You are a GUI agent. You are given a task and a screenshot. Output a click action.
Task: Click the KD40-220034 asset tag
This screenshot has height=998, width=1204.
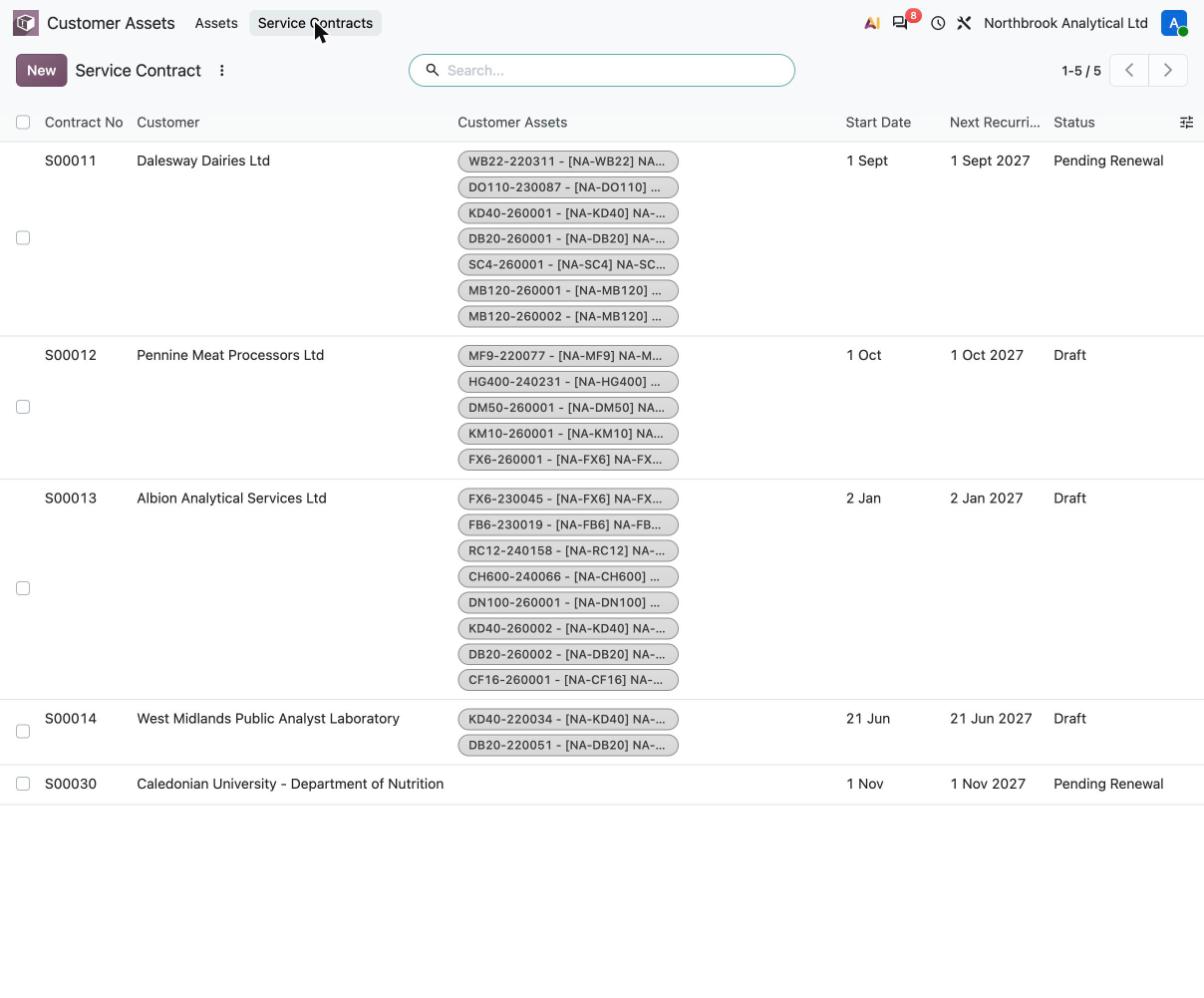click(568, 720)
